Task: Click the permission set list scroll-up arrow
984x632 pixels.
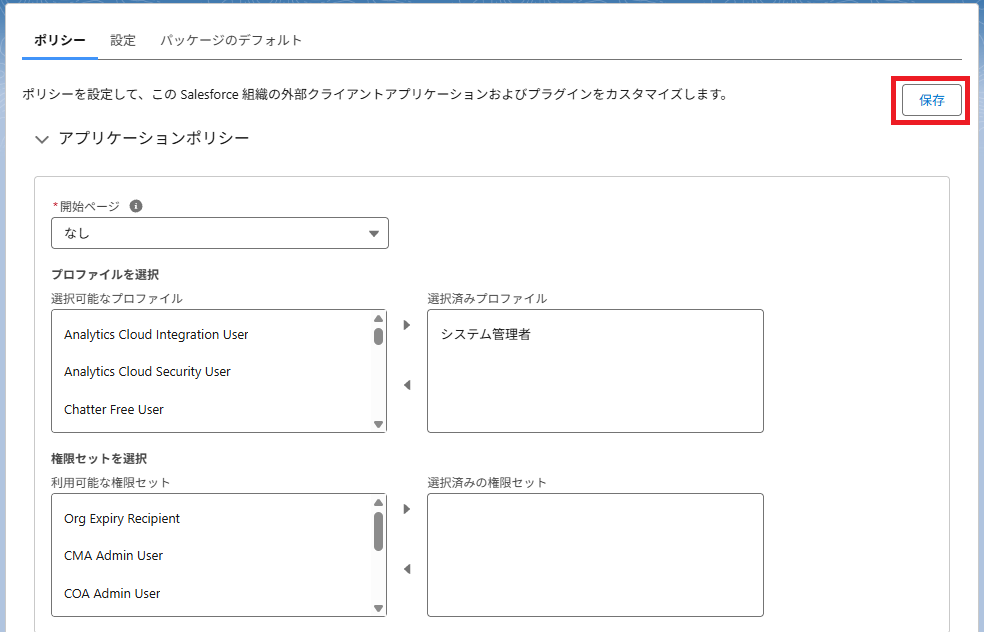Action: click(x=378, y=502)
